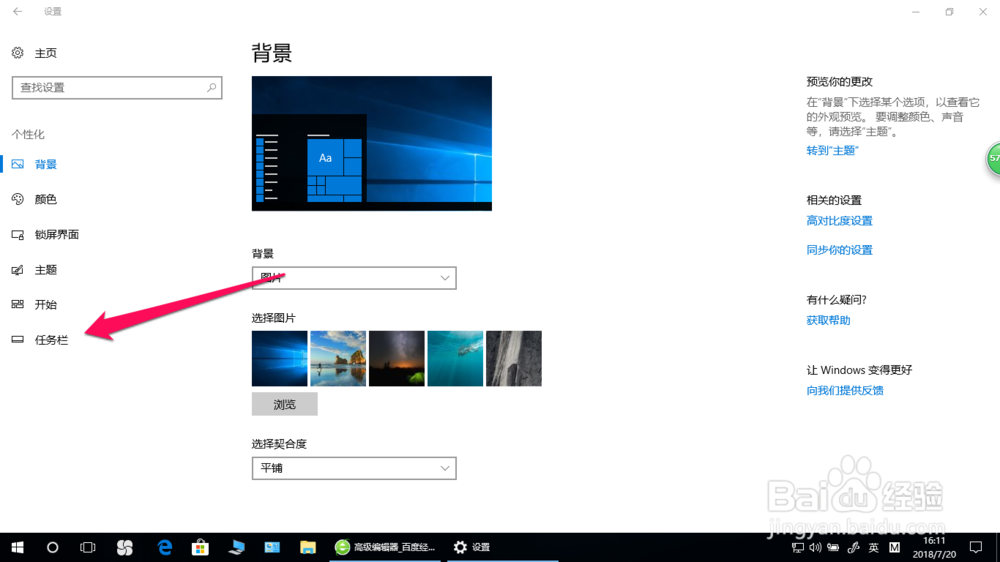Switch to 高级编辑器 browser window on taskbar

click(385, 547)
